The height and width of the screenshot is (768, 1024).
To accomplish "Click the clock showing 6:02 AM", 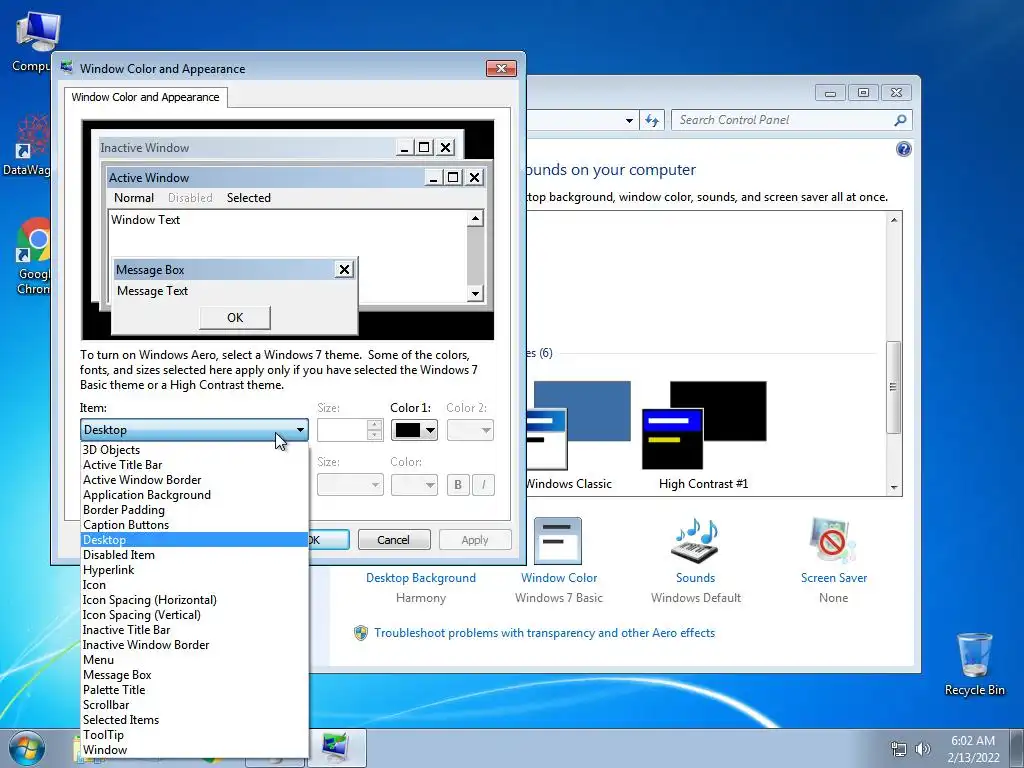I will (973, 749).
